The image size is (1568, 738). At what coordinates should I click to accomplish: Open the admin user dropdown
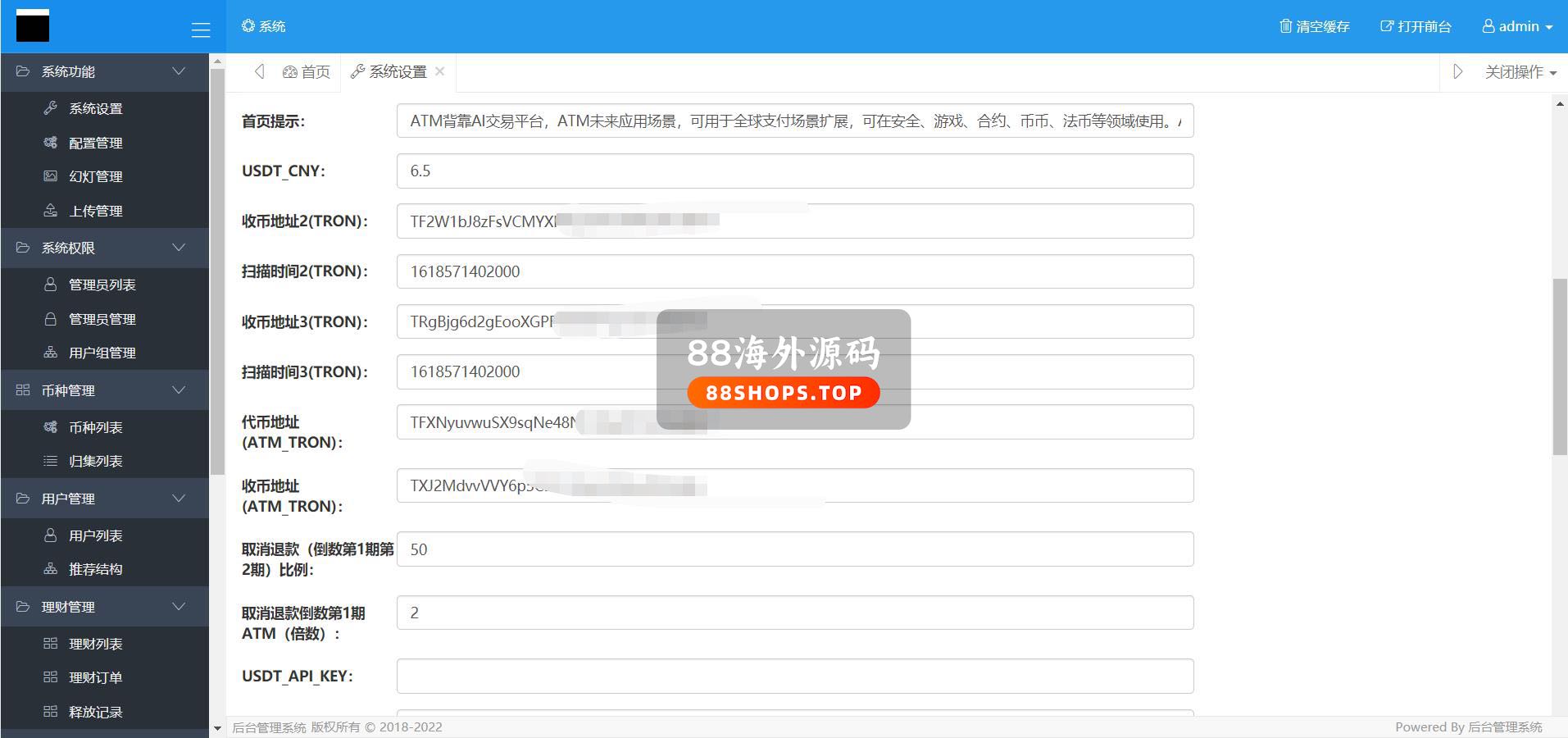pos(1517,26)
